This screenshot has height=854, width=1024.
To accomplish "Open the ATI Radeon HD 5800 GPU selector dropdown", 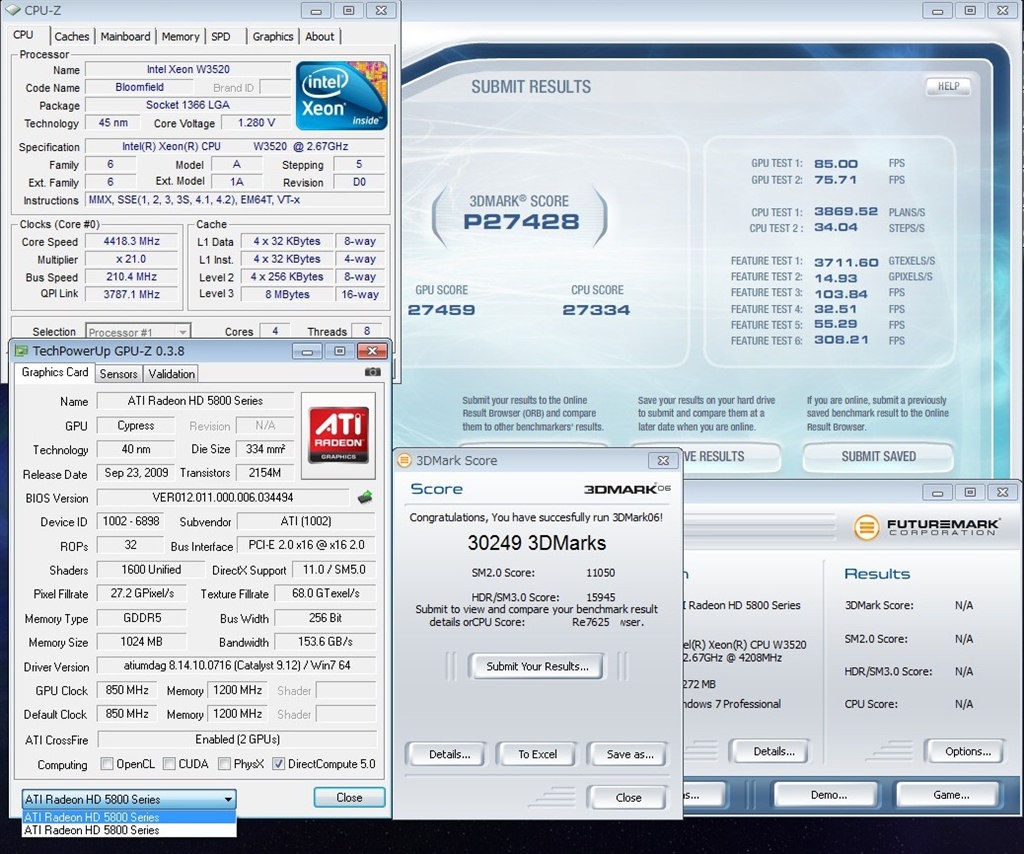I will tap(129, 799).
